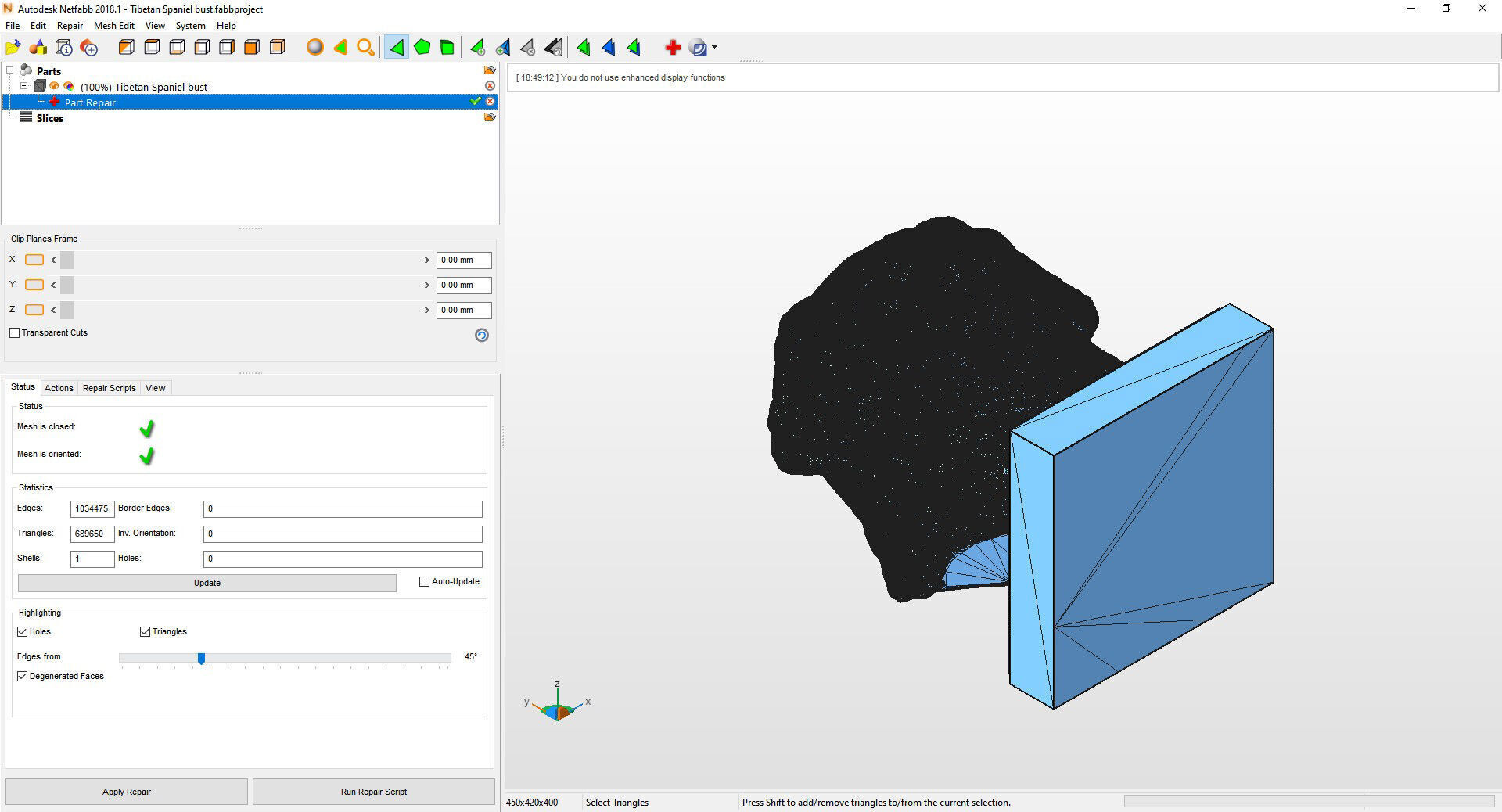Click the gray sphere zoom icon

pyautogui.click(x=314, y=48)
